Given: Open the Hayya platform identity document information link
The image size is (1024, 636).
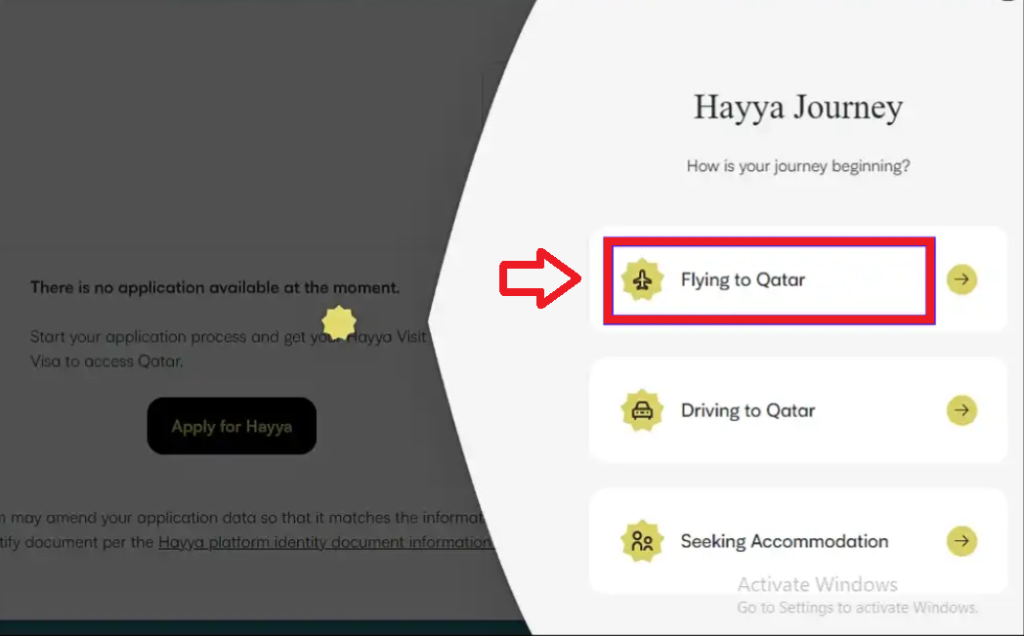Looking at the screenshot, I should (x=325, y=542).
